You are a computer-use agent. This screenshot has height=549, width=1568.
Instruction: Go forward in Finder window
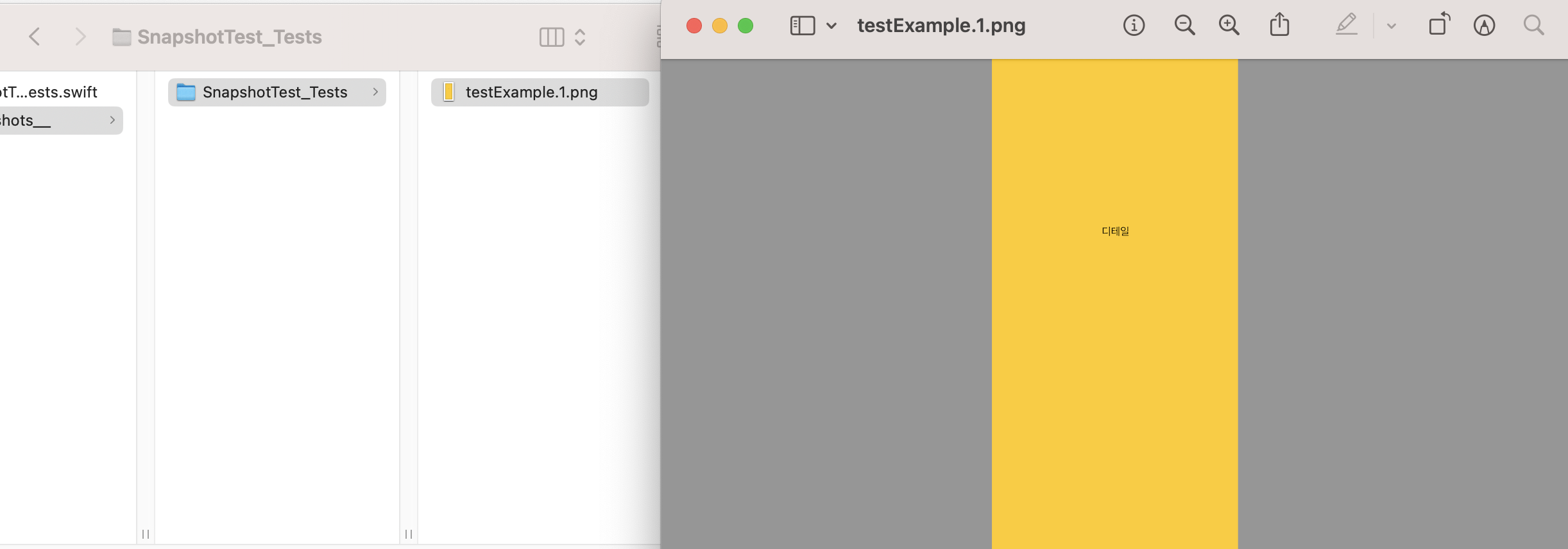pos(80,37)
